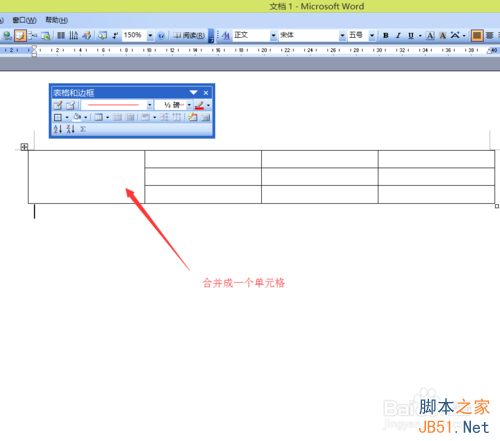Open the 表格和边框 toolbar options arrow
This screenshot has width=500, height=441.
(194, 92)
